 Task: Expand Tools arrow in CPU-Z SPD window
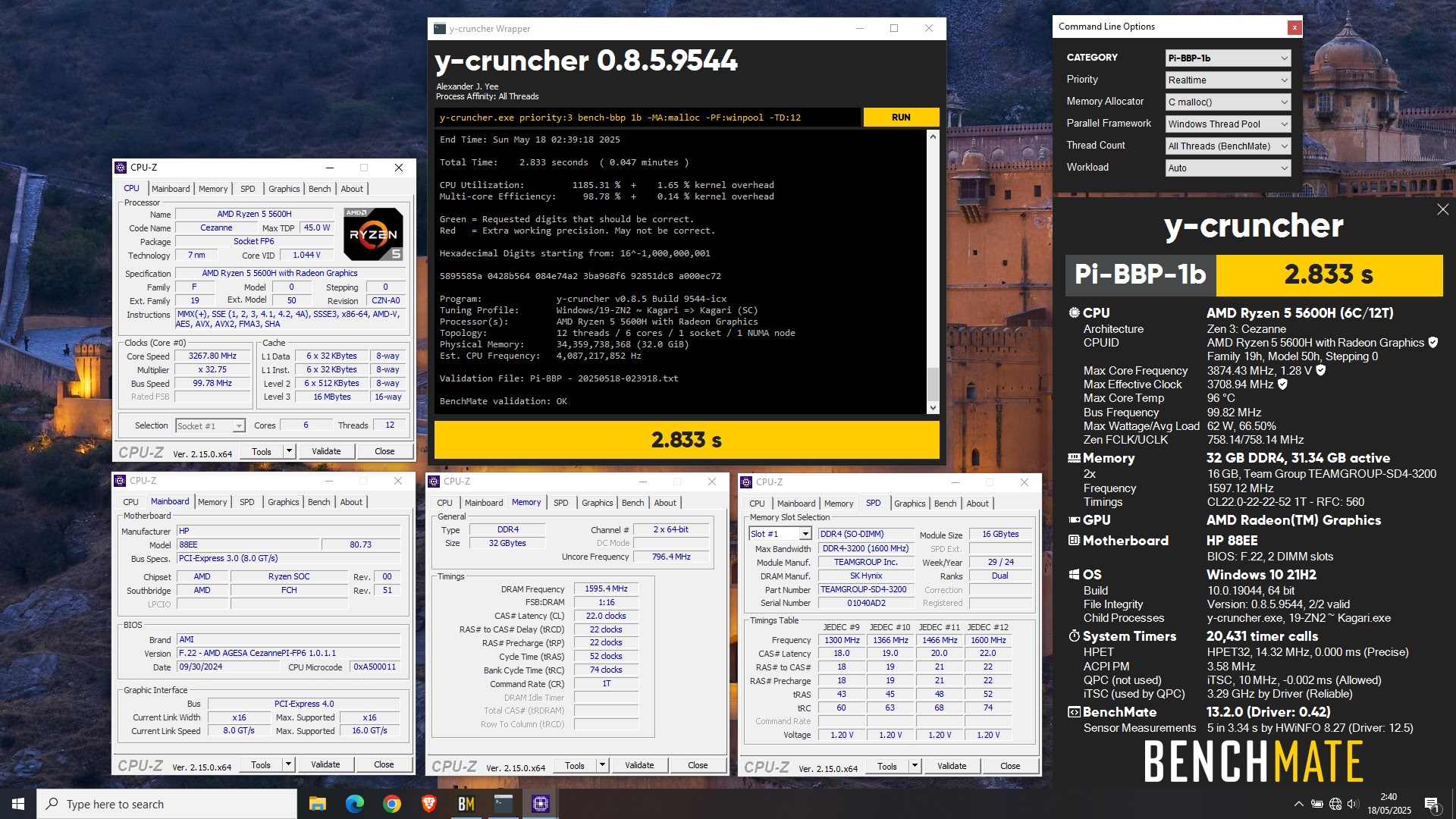(x=915, y=766)
